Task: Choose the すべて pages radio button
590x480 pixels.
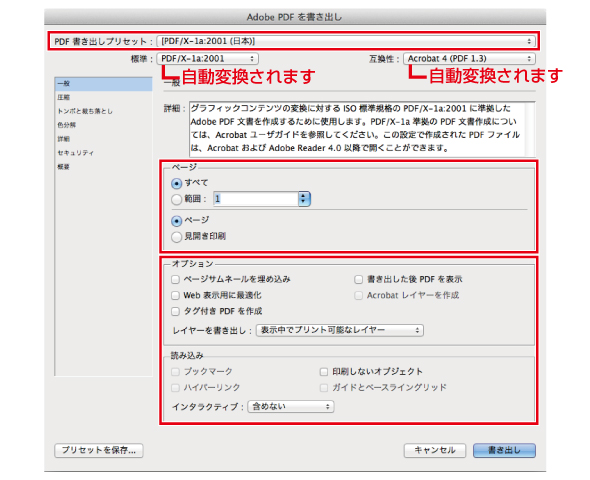Action: (176, 184)
